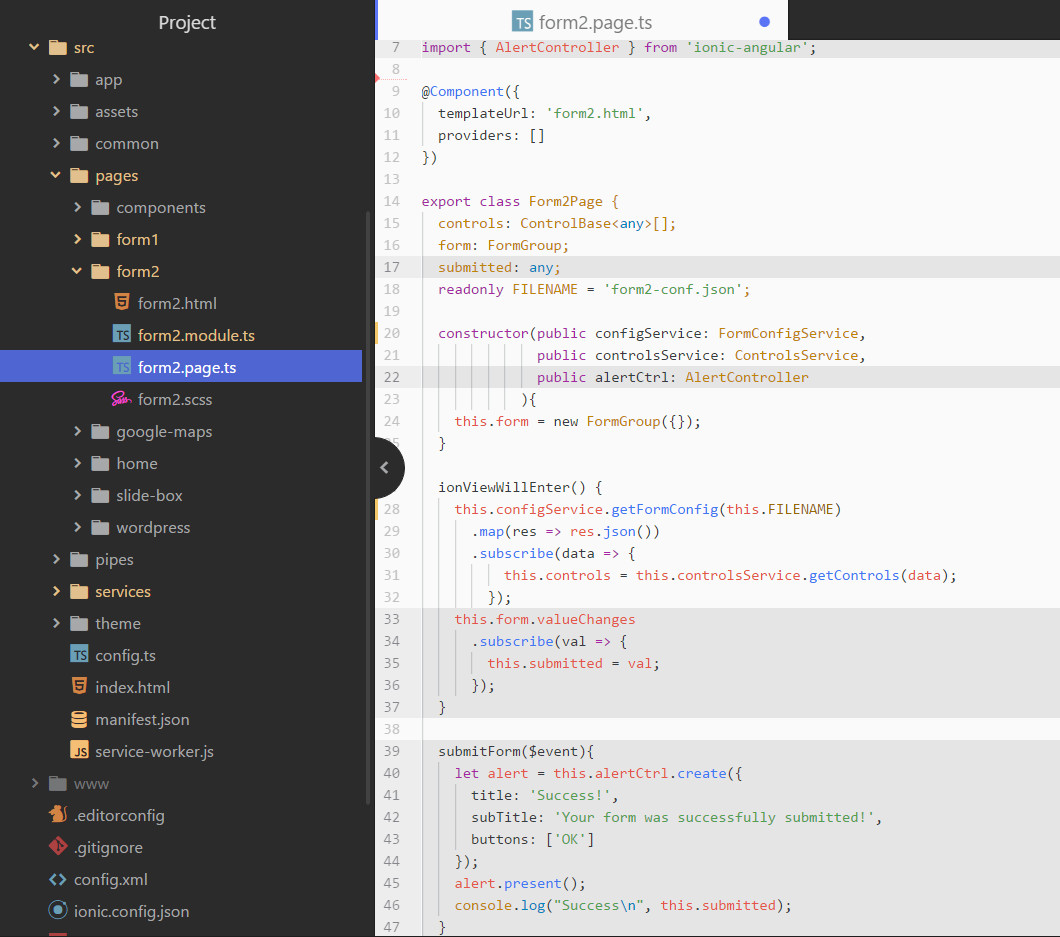
Task: Click the slide-box folder icon
Action: click(100, 496)
